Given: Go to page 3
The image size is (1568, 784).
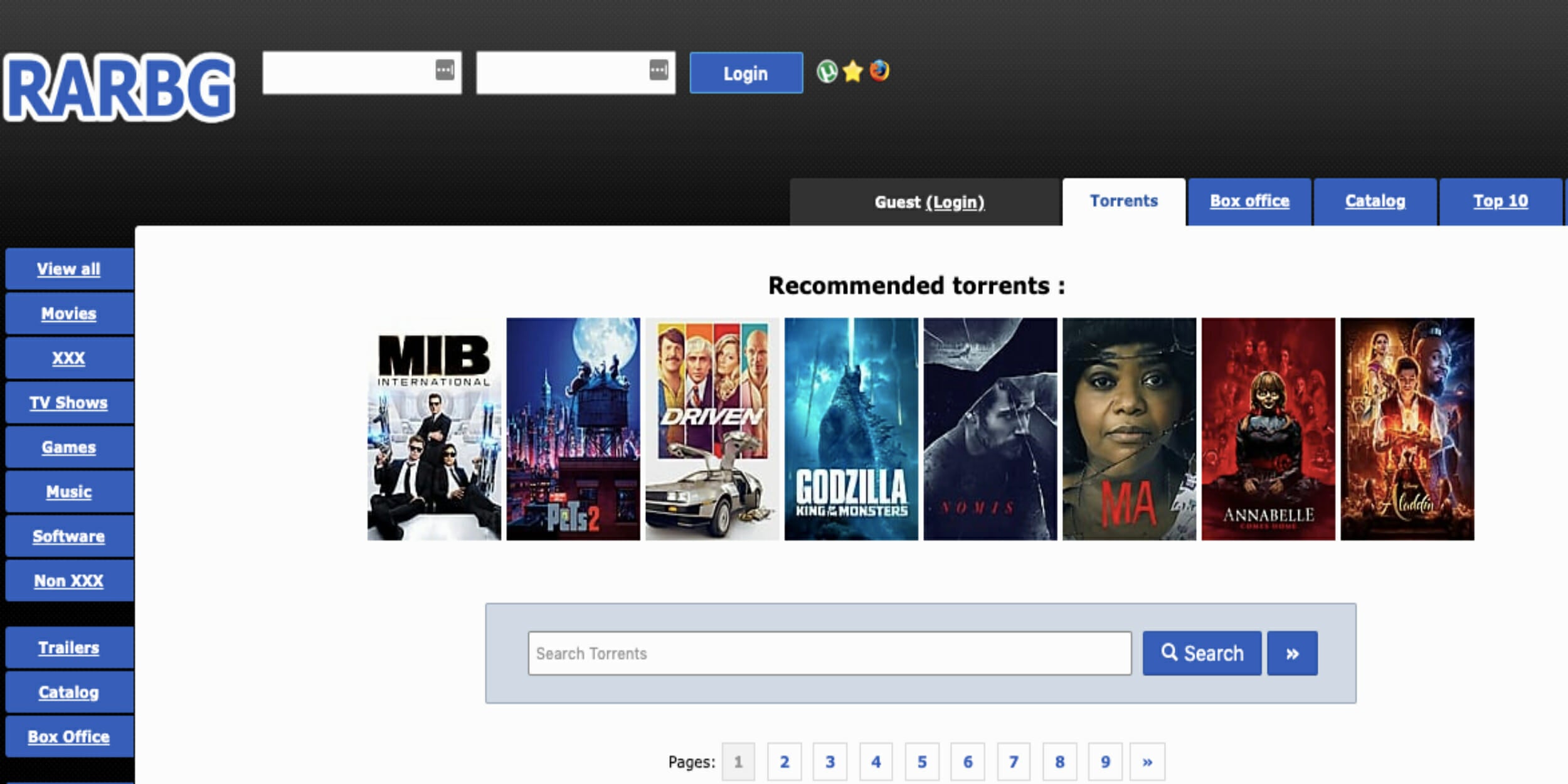Looking at the screenshot, I should tap(830, 762).
